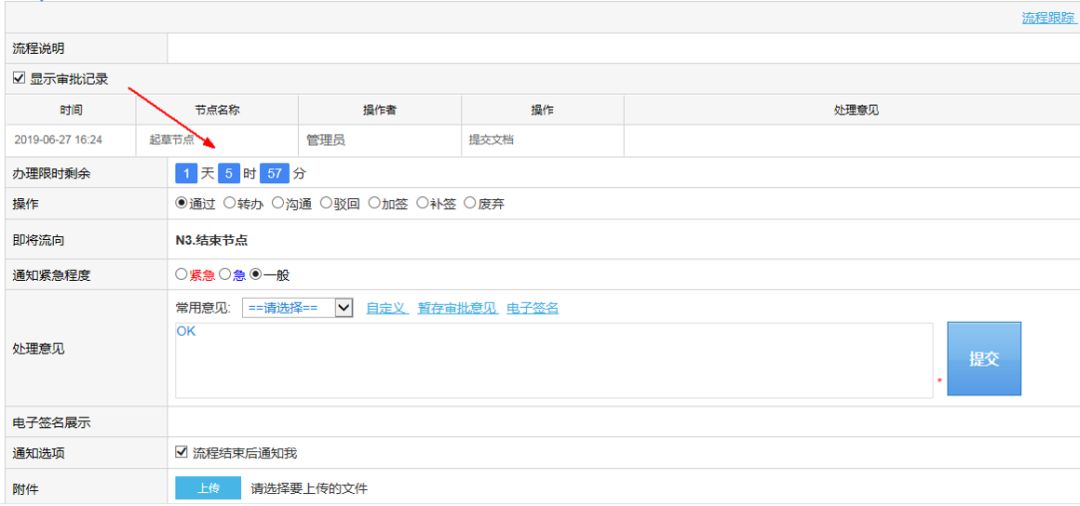Uncheck the 显示审批记录 checkbox

tap(18, 79)
